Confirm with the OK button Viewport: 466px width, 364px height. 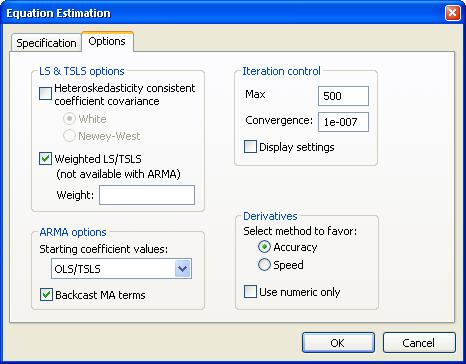tap(338, 343)
